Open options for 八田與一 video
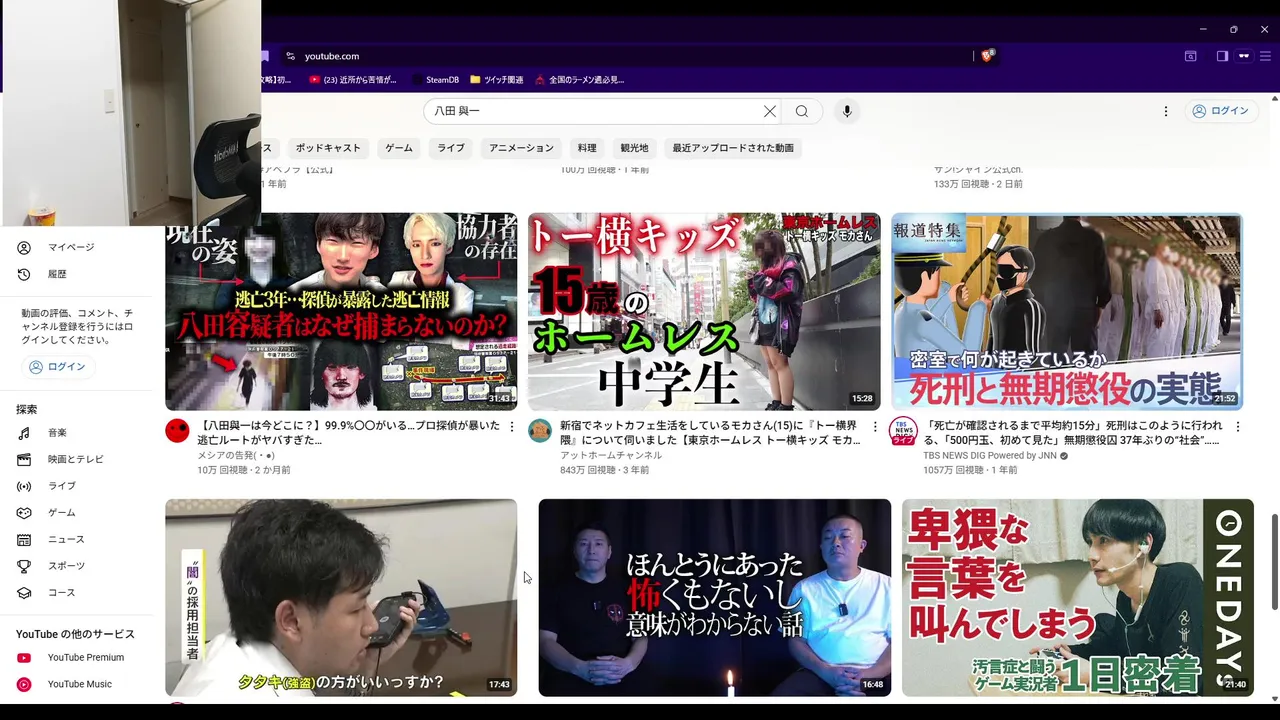1280x720 pixels. click(x=511, y=427)
